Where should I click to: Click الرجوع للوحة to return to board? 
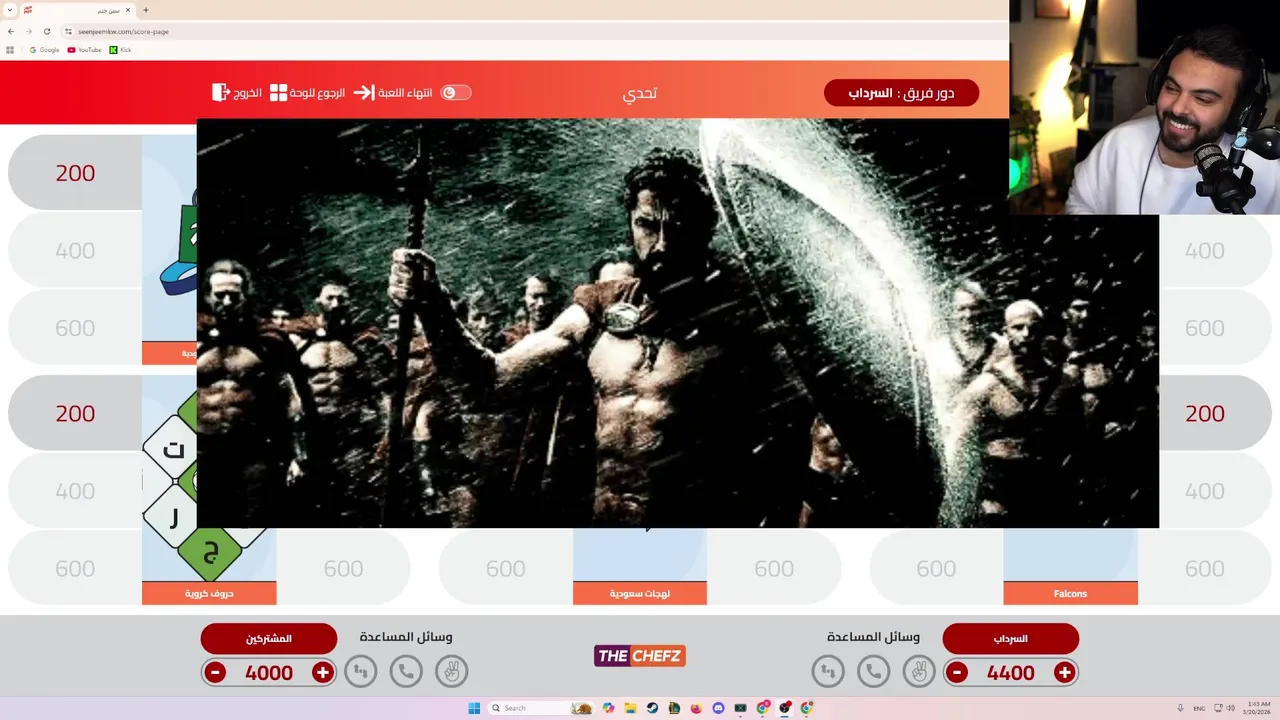tap(317, 92)
